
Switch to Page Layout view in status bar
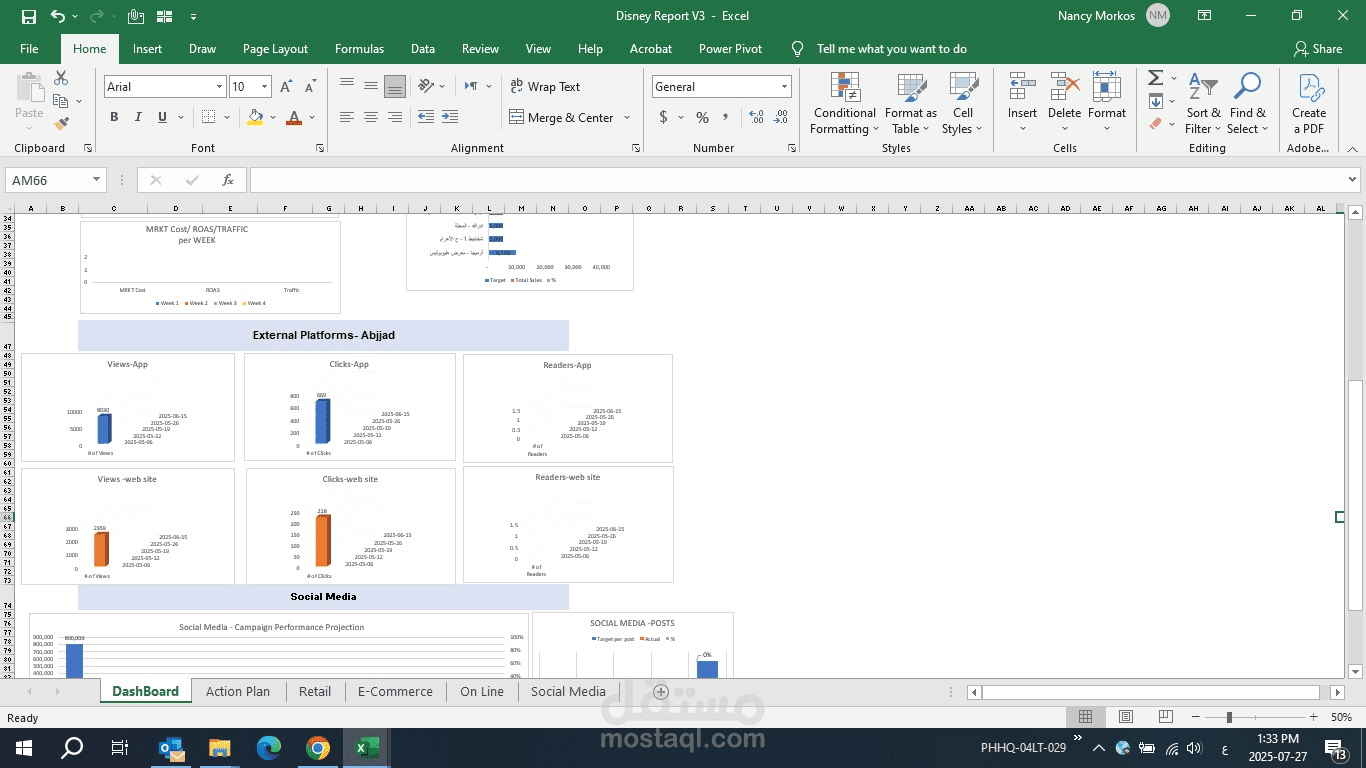(1126, 717)
